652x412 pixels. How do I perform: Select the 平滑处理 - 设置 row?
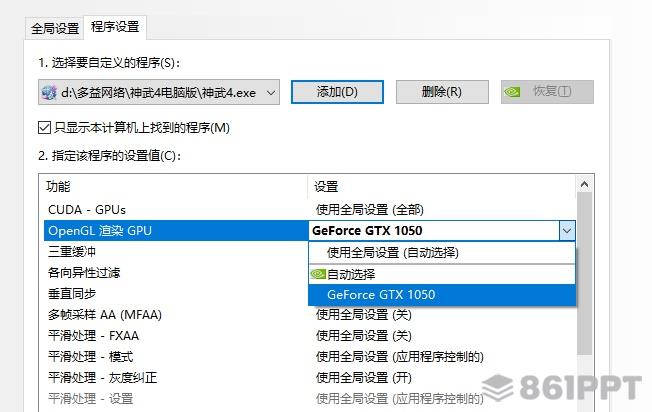click(310, 399)
